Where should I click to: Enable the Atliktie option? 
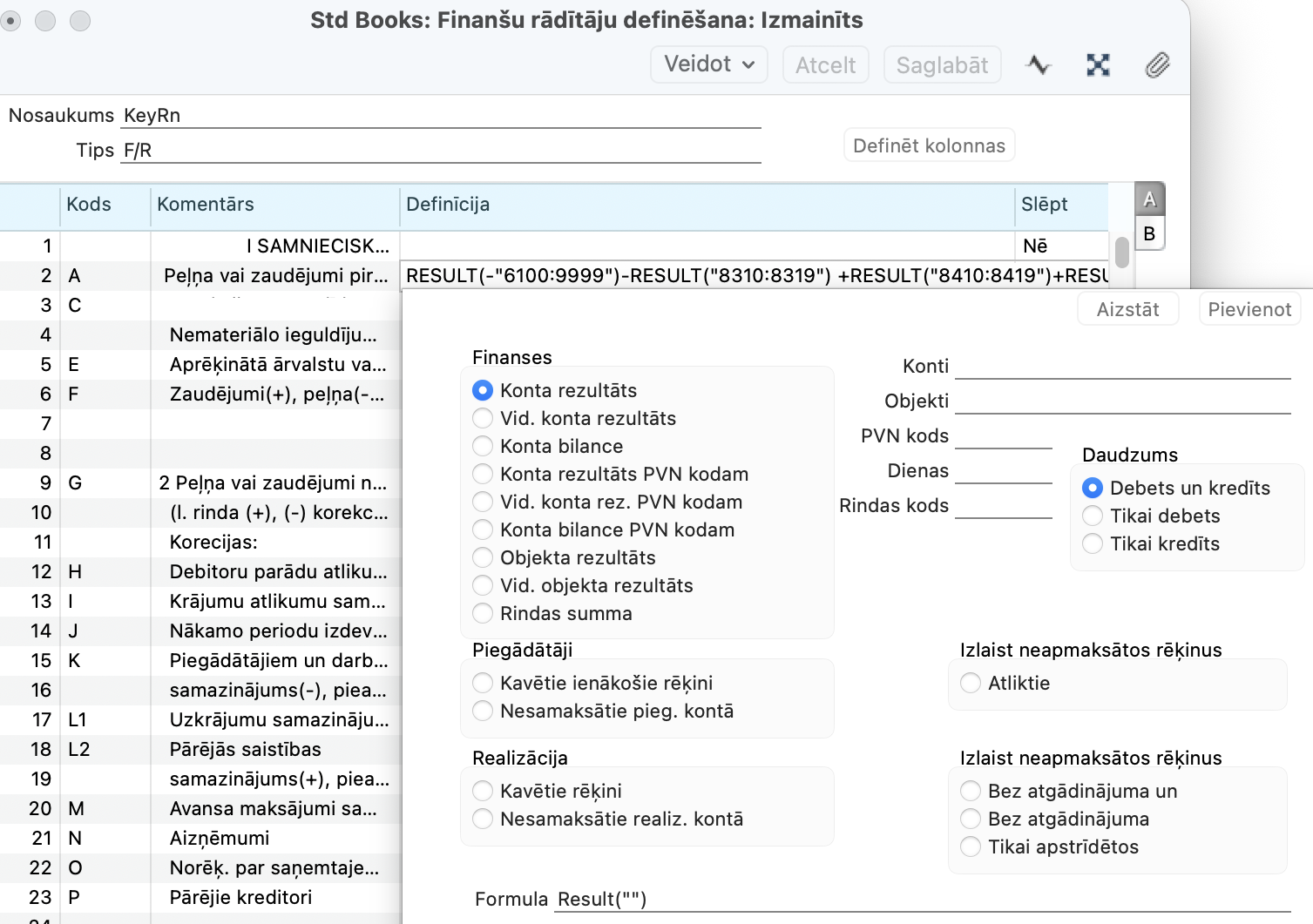(x=971, y=684)
